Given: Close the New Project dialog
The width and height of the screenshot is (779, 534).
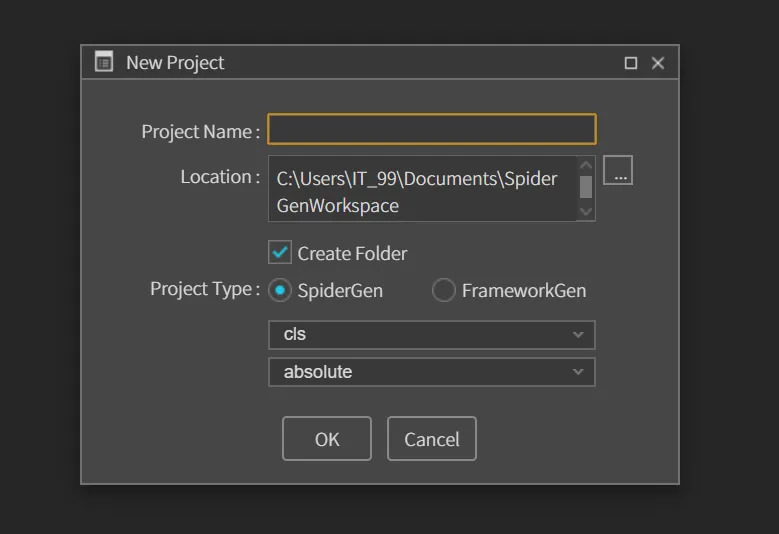Looking at the screenshot, I should (x=658, y=63).
